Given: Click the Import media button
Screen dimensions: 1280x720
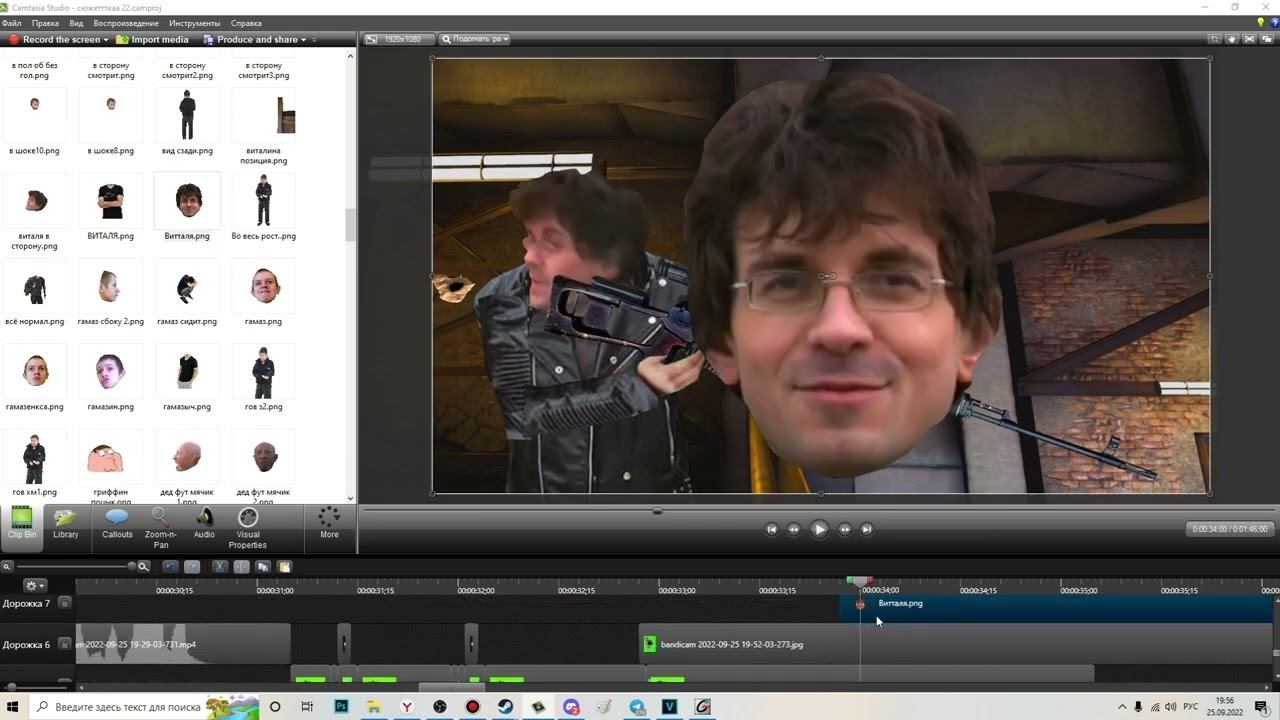Looking at the screenshot, I should 152,40.
